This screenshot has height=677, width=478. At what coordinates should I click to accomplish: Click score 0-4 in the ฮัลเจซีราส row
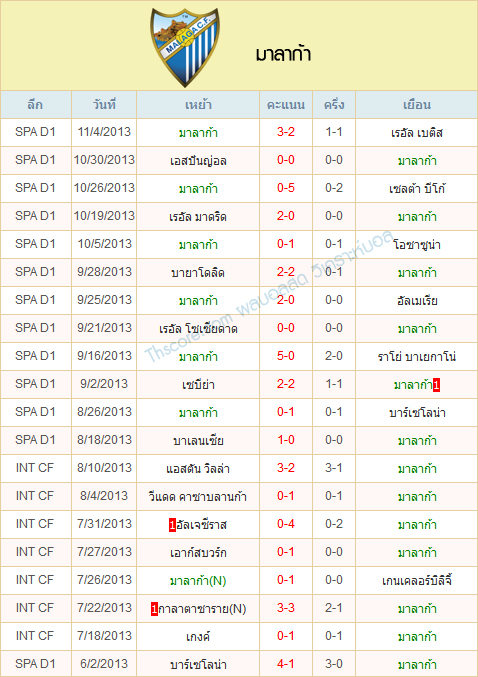tap(286, 524)
